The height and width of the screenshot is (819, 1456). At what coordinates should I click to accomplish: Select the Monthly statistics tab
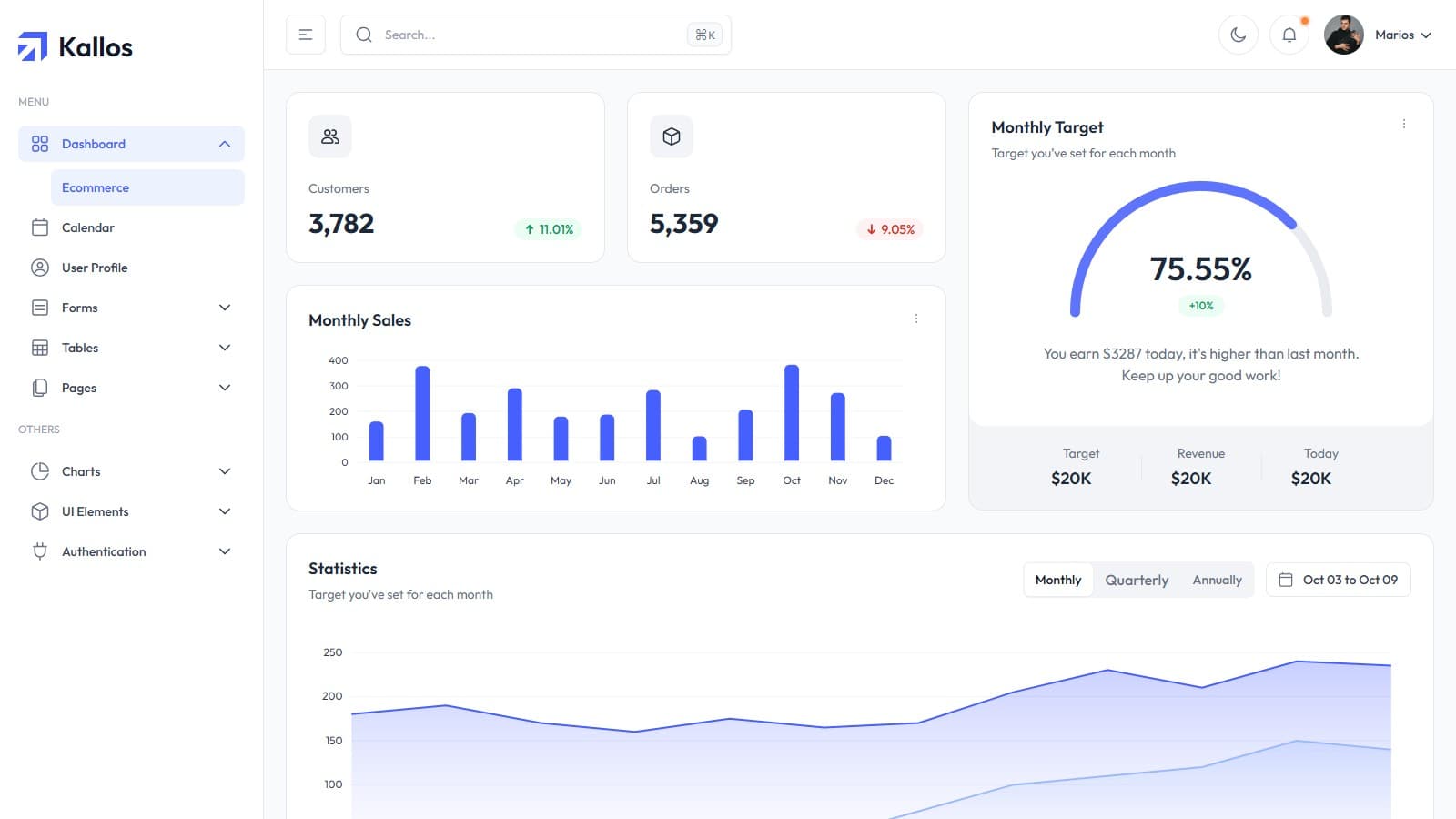point(1058,580)
